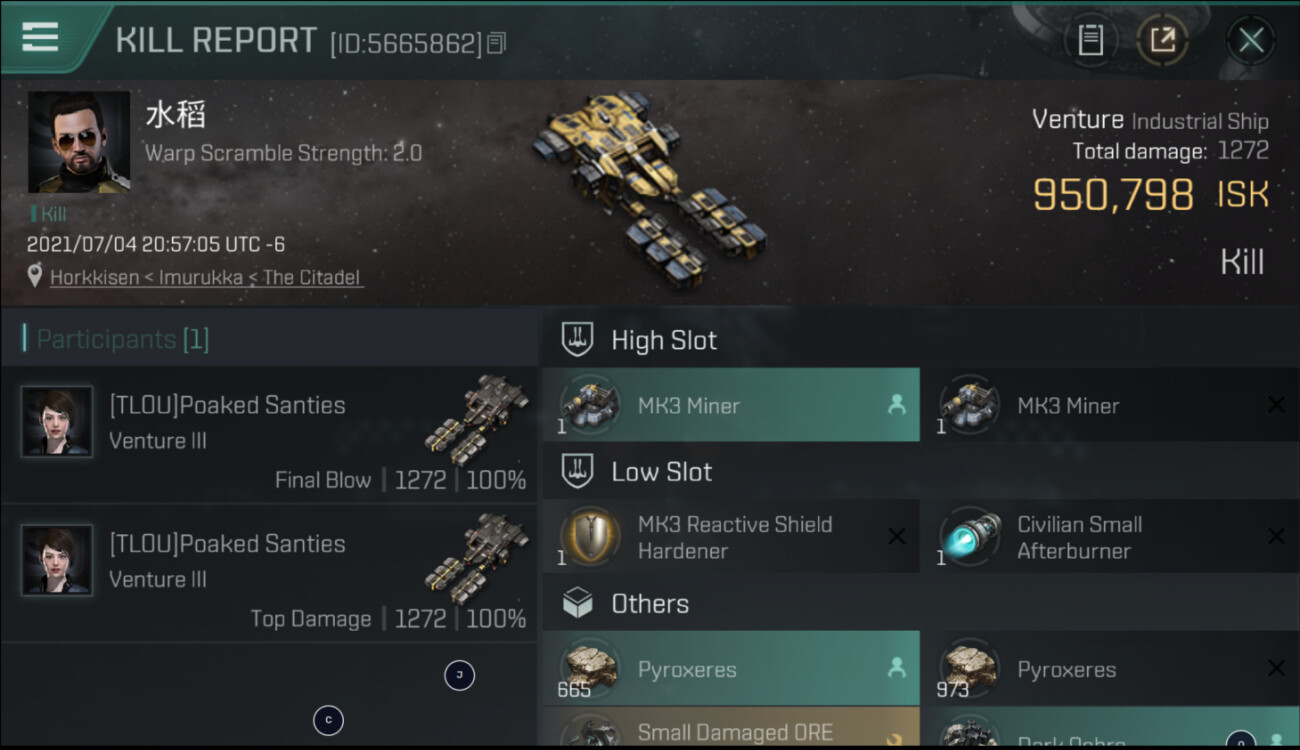Share the kill report externally
This screenshot has height=750, width=1300.
1162,40
